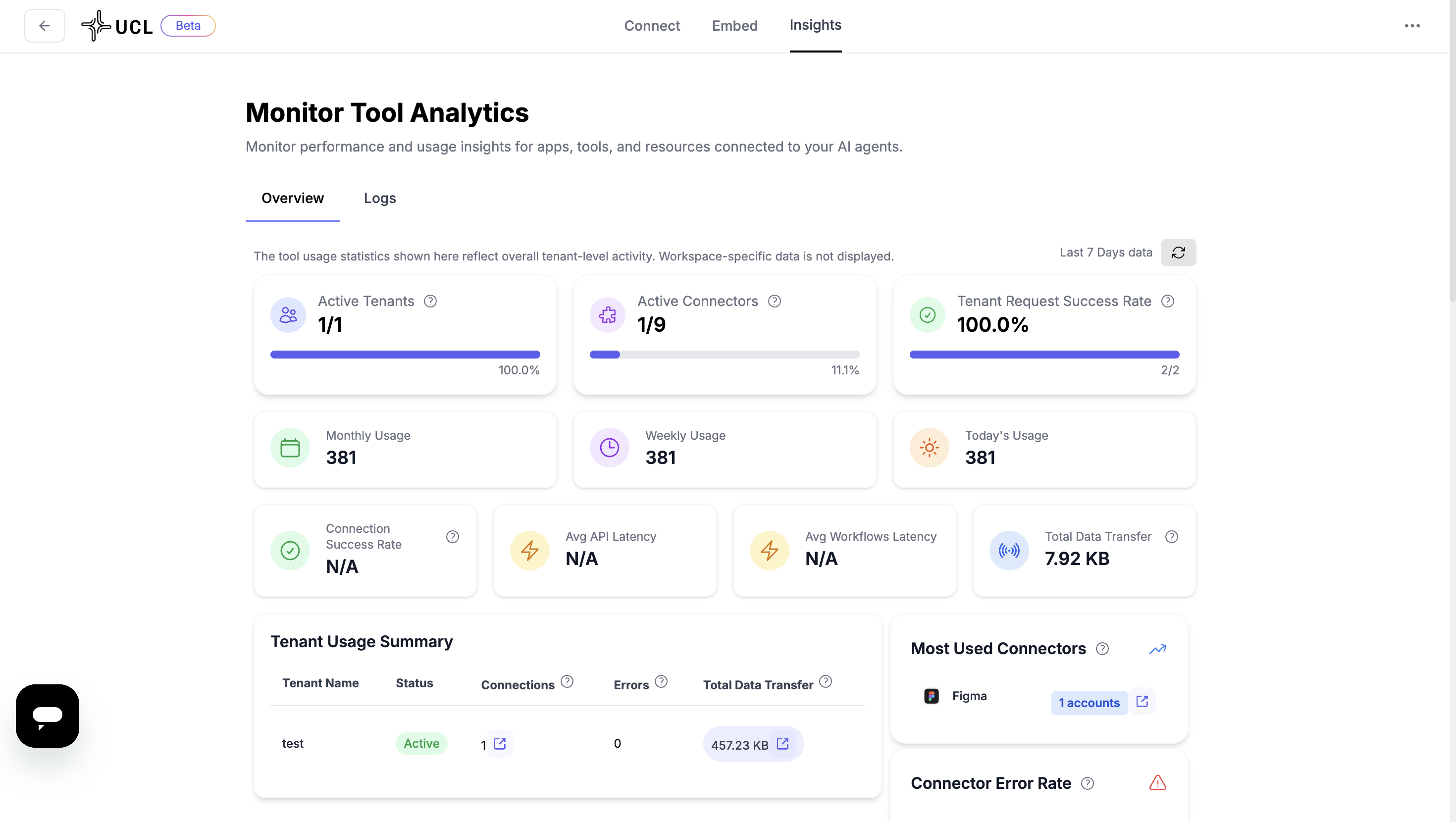Open test tenant connections link icon

500,743
